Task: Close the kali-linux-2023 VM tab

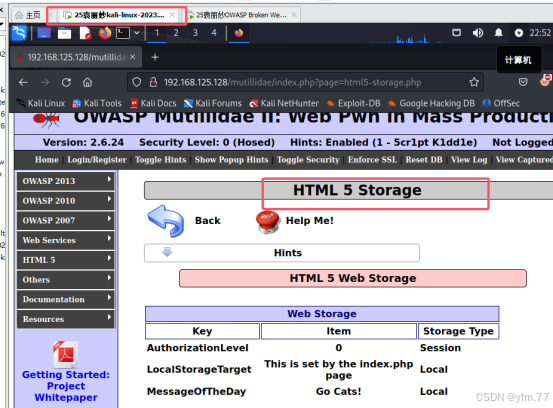Action: [172, 15]
